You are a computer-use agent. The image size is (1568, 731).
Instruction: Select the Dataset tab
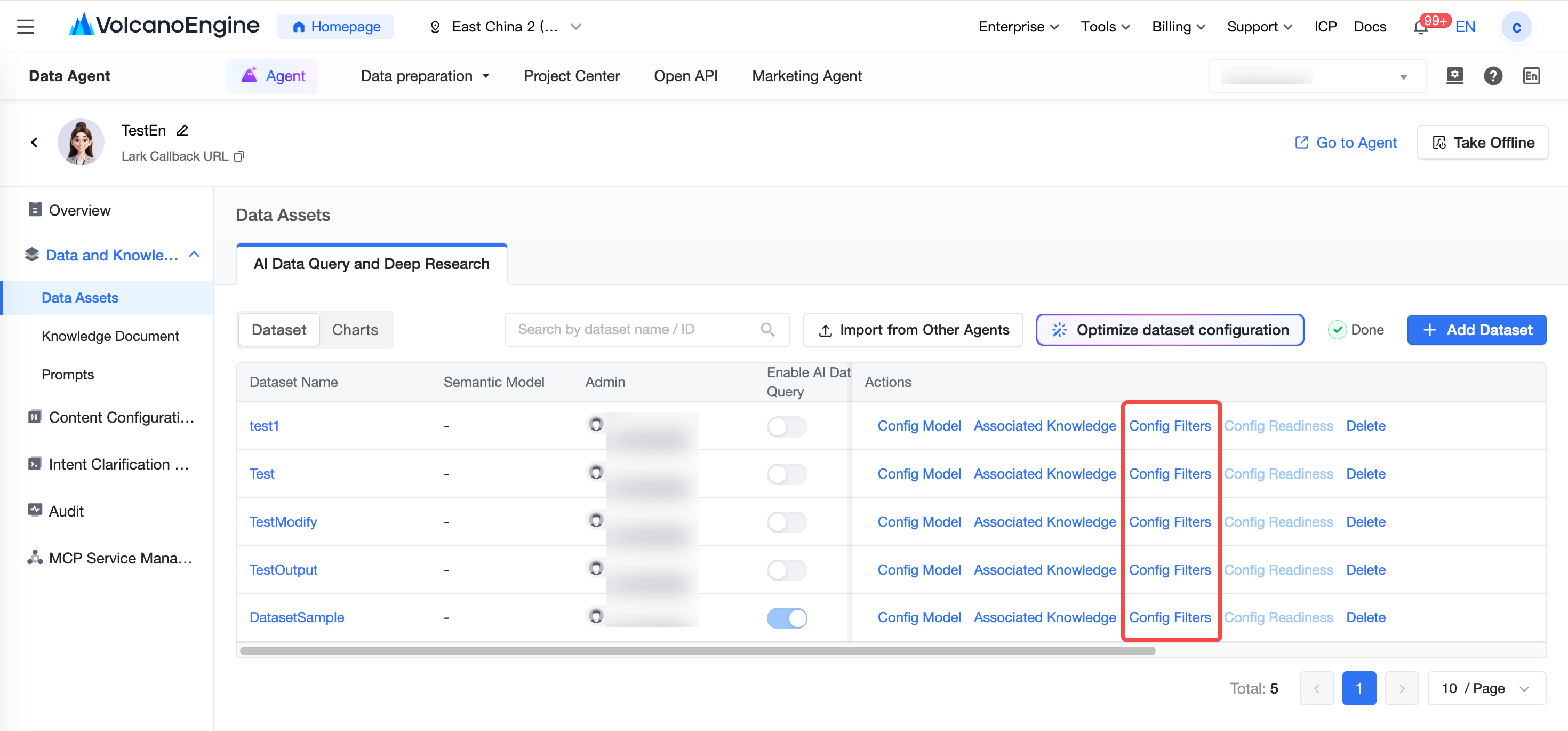[279, 330]
